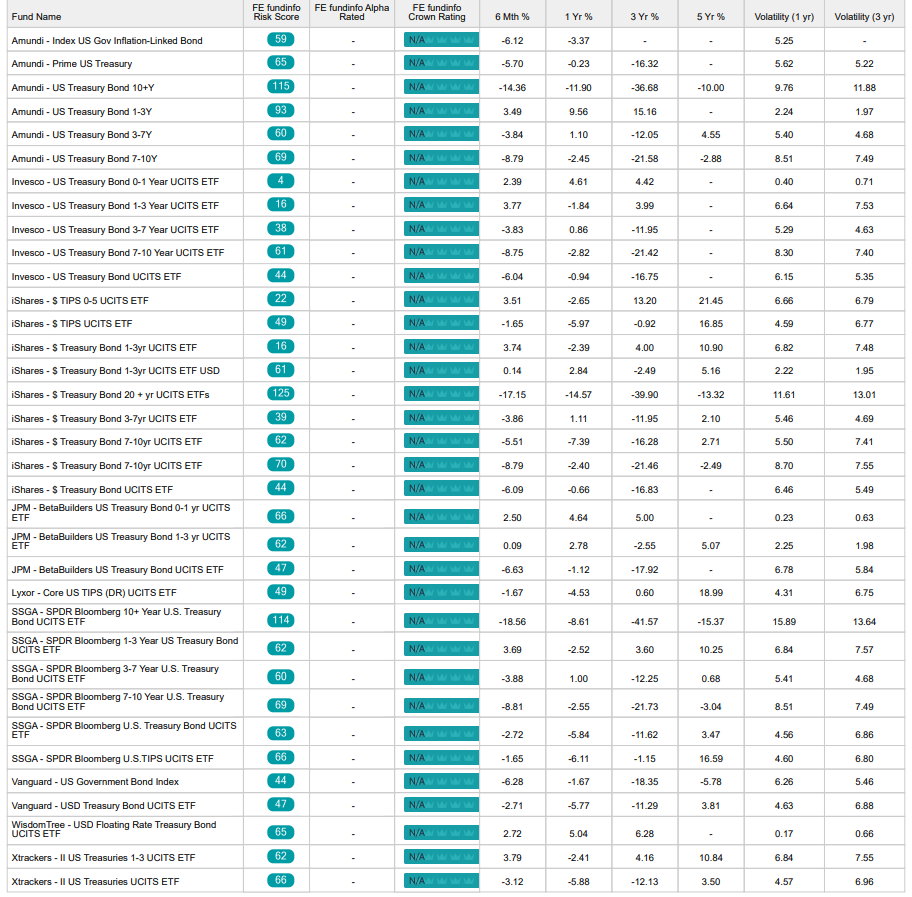This screenshot has width=912, height=897.
Task: Click risk score badge 115 for Amundi Treasury 10+Y
Action: click(x=281, y=87)
